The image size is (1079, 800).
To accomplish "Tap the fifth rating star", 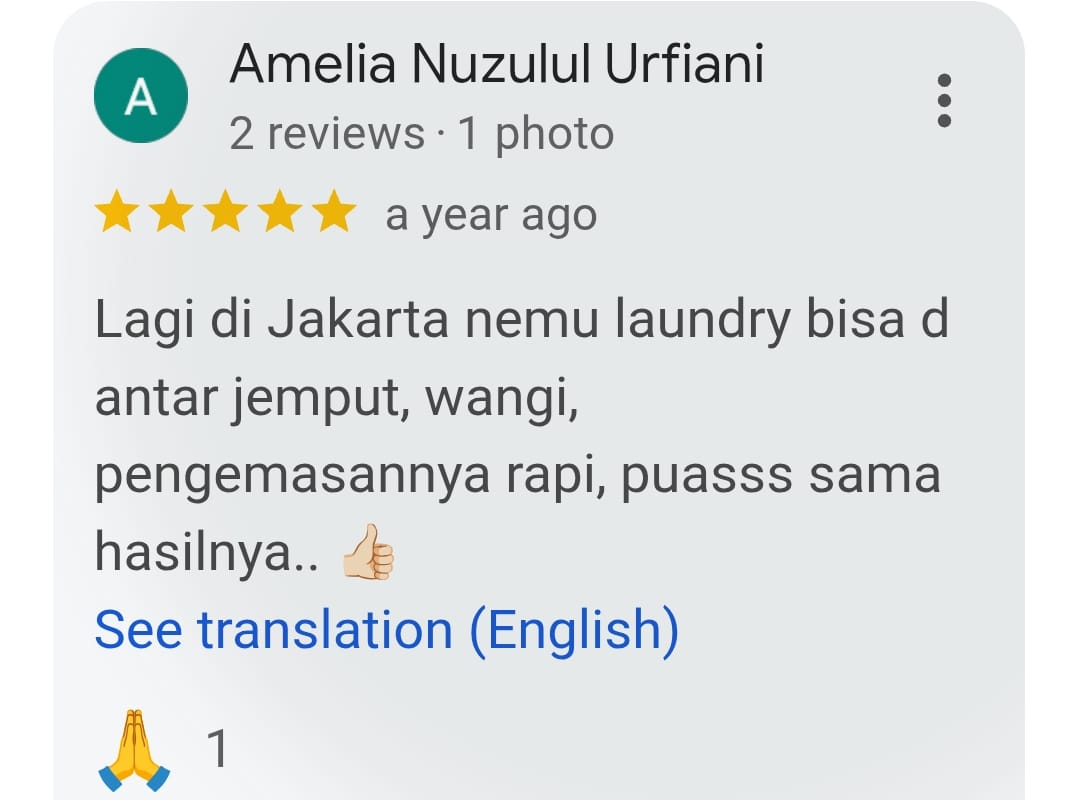I will tap(334, 212).
